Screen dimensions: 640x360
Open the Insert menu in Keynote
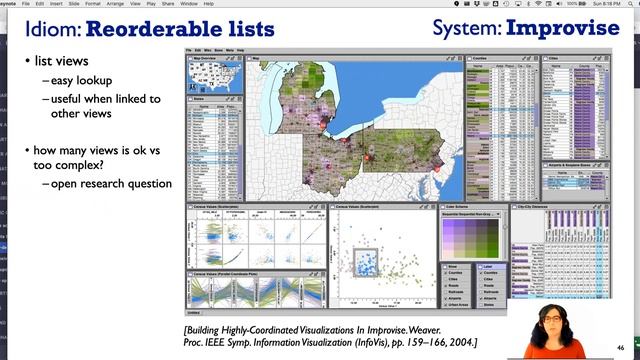pos(56,3)
